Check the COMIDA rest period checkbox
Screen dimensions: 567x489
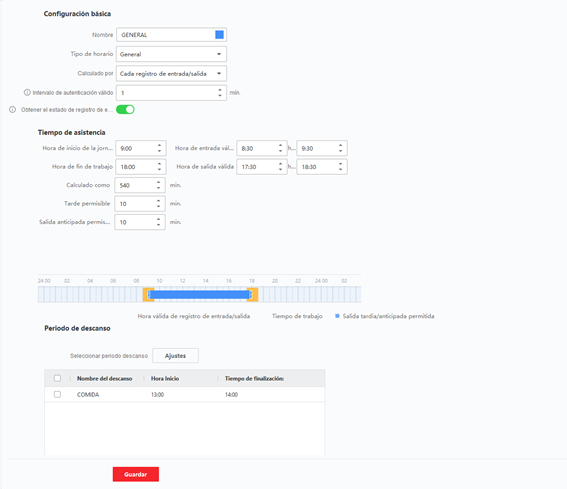[x=57, y=394]
